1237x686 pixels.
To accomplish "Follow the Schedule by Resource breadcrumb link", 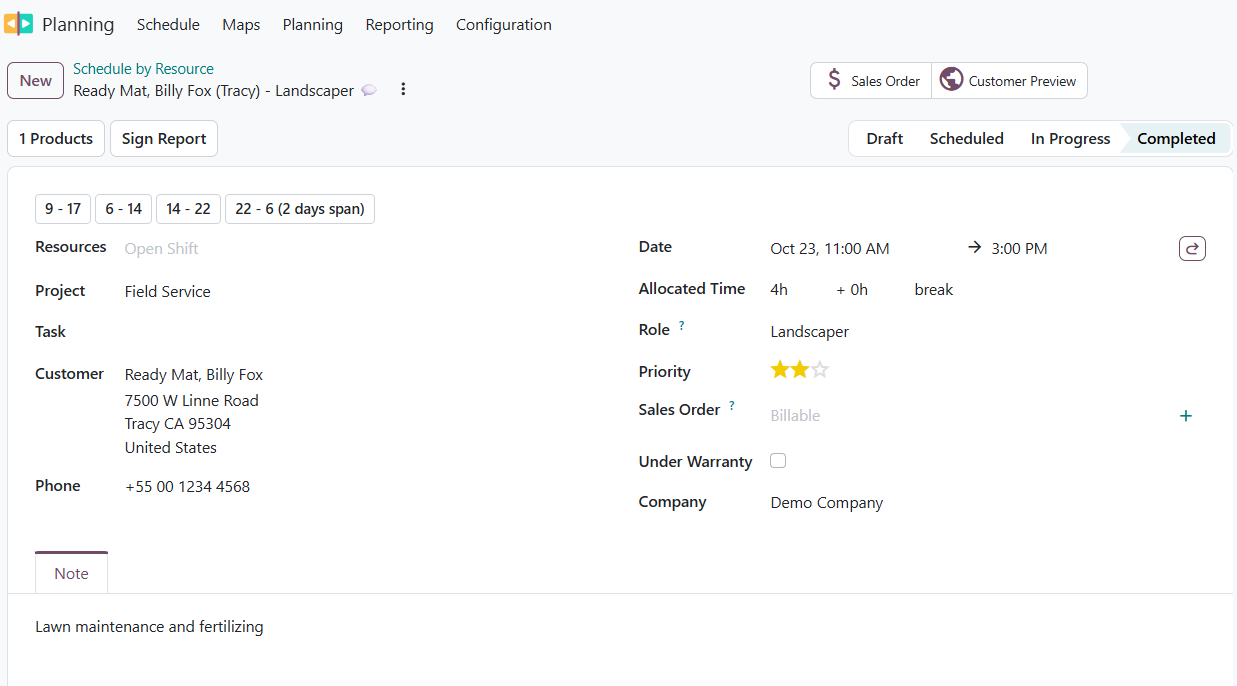I will [143, 69].
